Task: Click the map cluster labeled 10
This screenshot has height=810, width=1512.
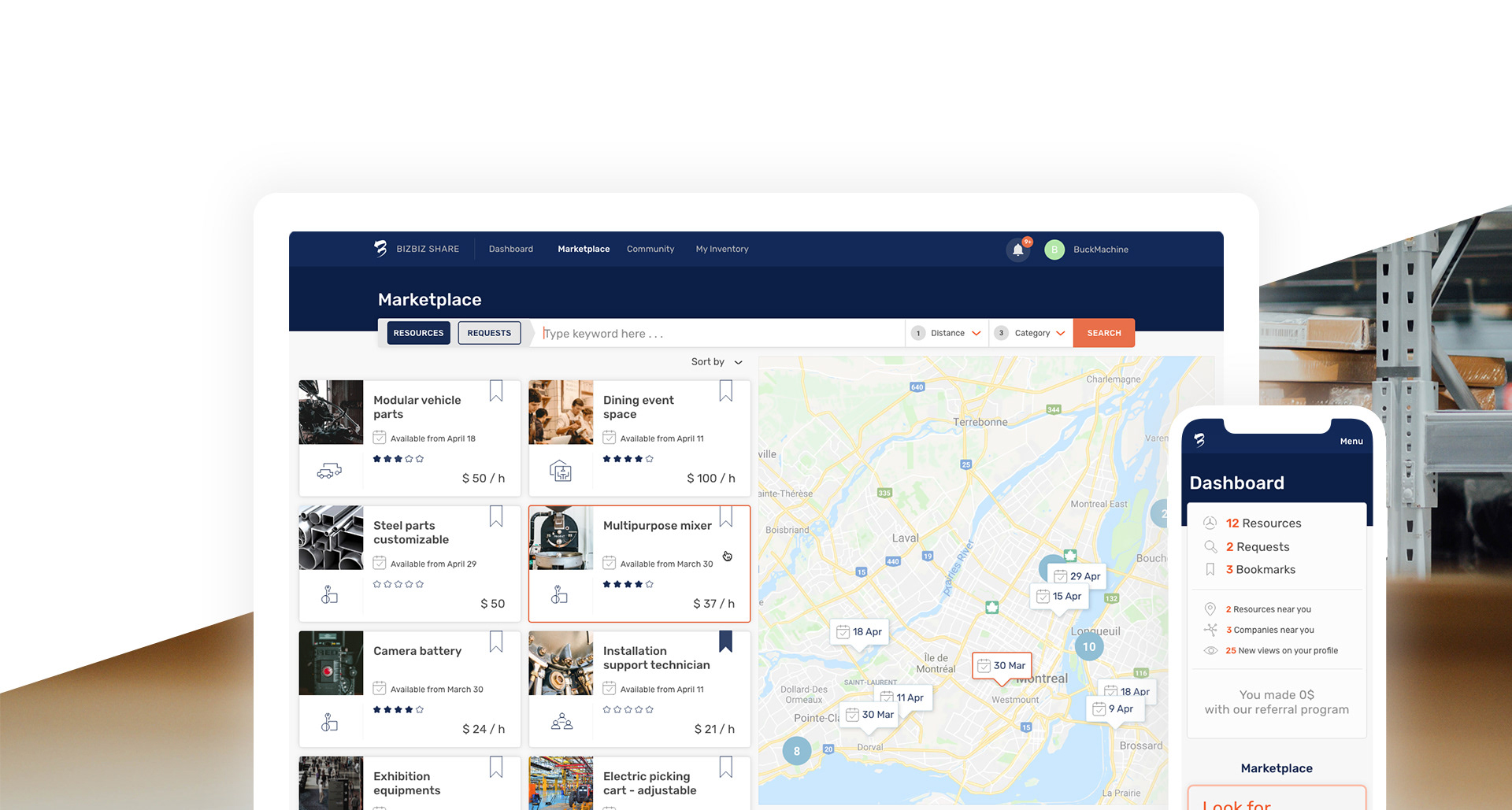Action: 1089,647
